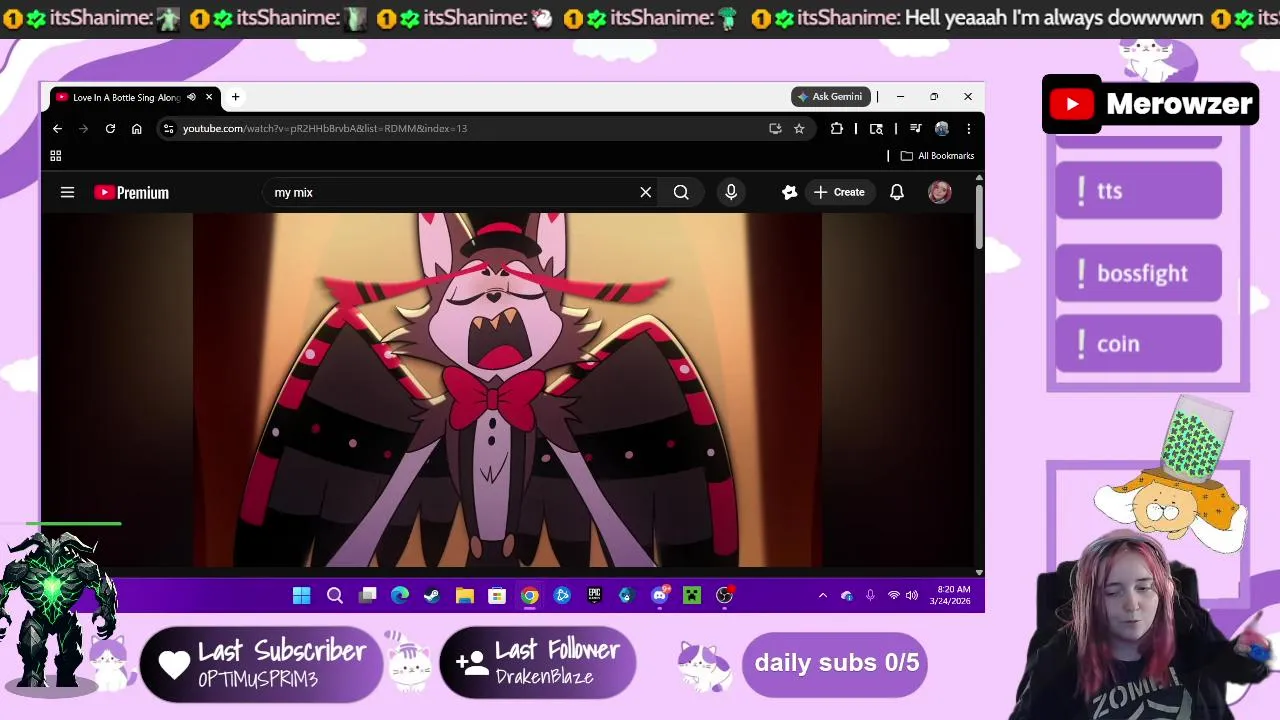
Task: Click Last Follower DrakenBlaze panel
Action: click(538, 662)
